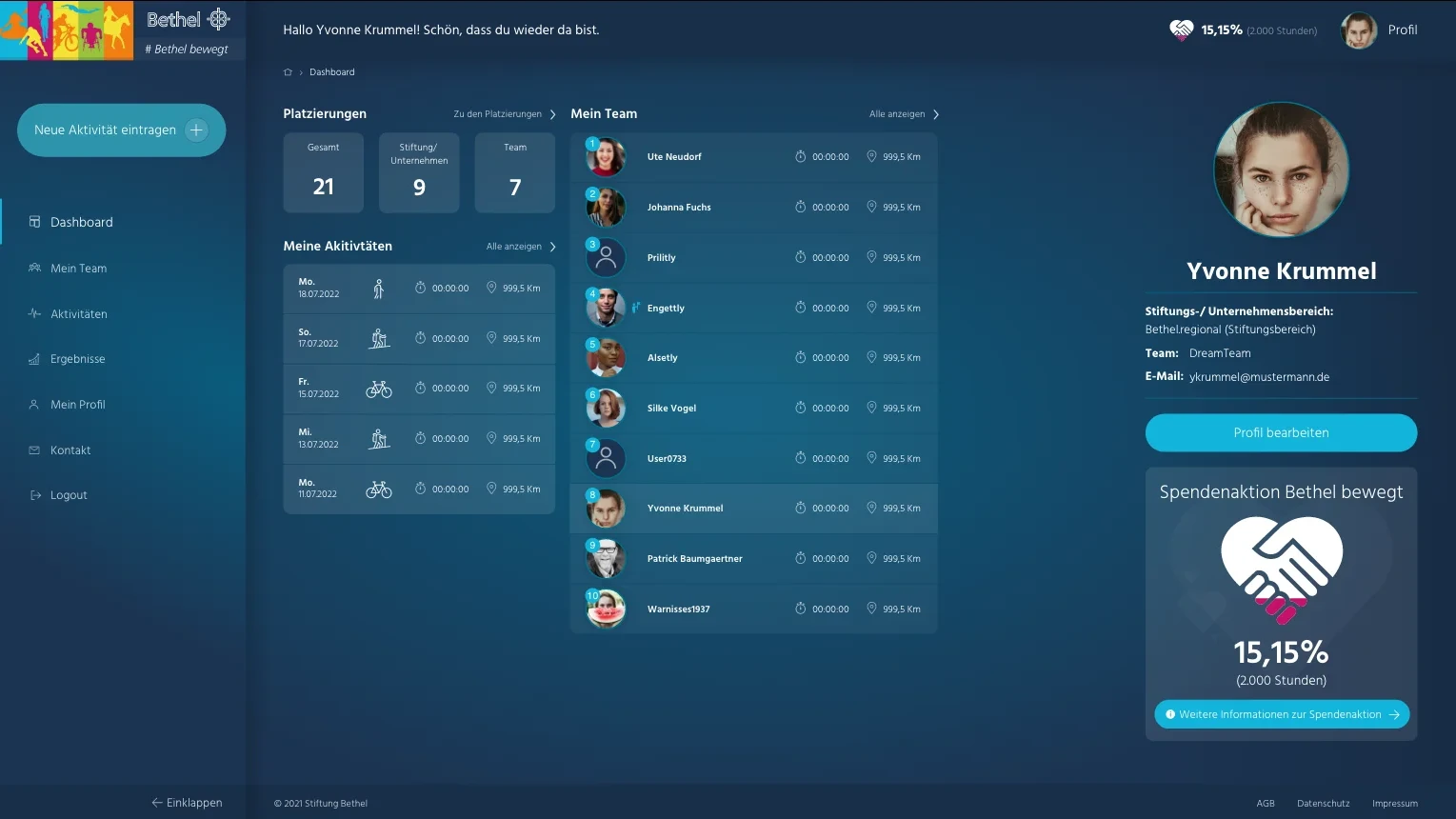Select the Dashboard icon in the sidebar
This screenshot has height=819, width=1456.
pos(33,221)
